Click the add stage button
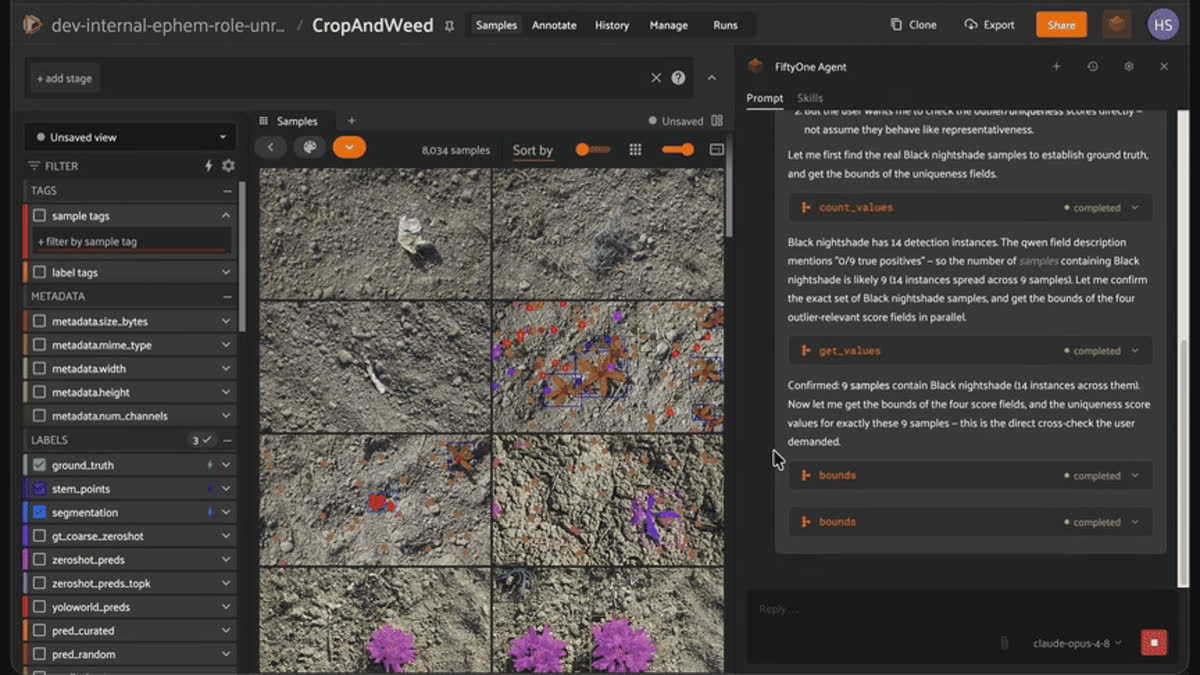 (64, 79)
